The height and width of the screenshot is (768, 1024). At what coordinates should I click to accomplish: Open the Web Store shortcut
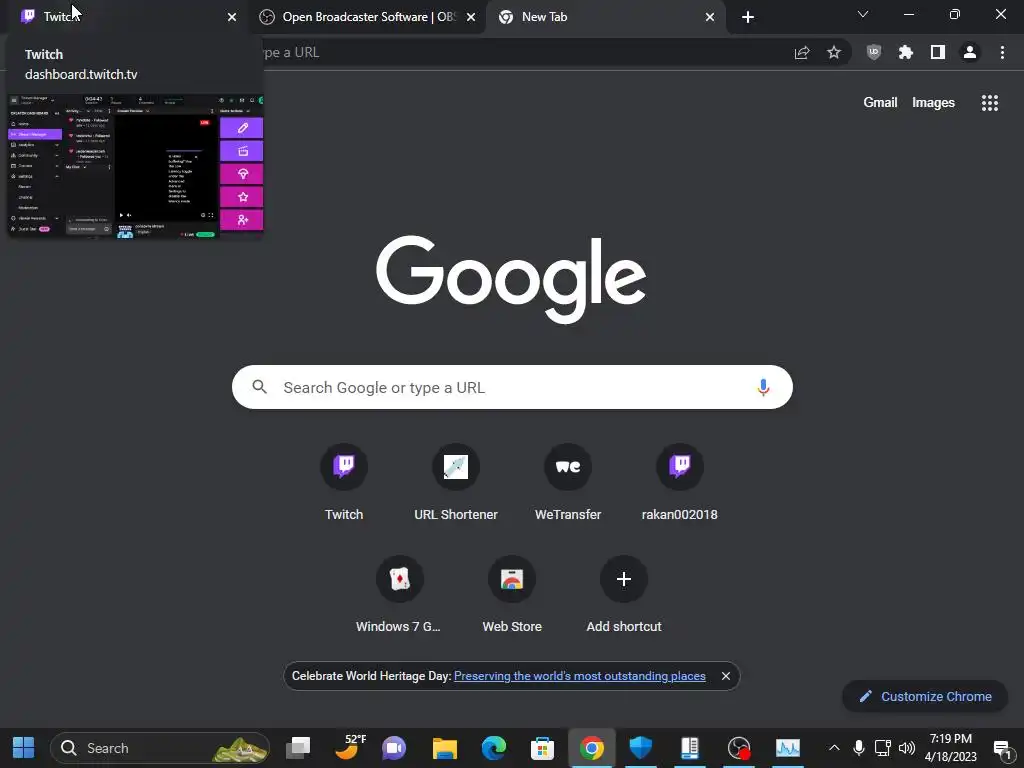[x=512, y=594]
